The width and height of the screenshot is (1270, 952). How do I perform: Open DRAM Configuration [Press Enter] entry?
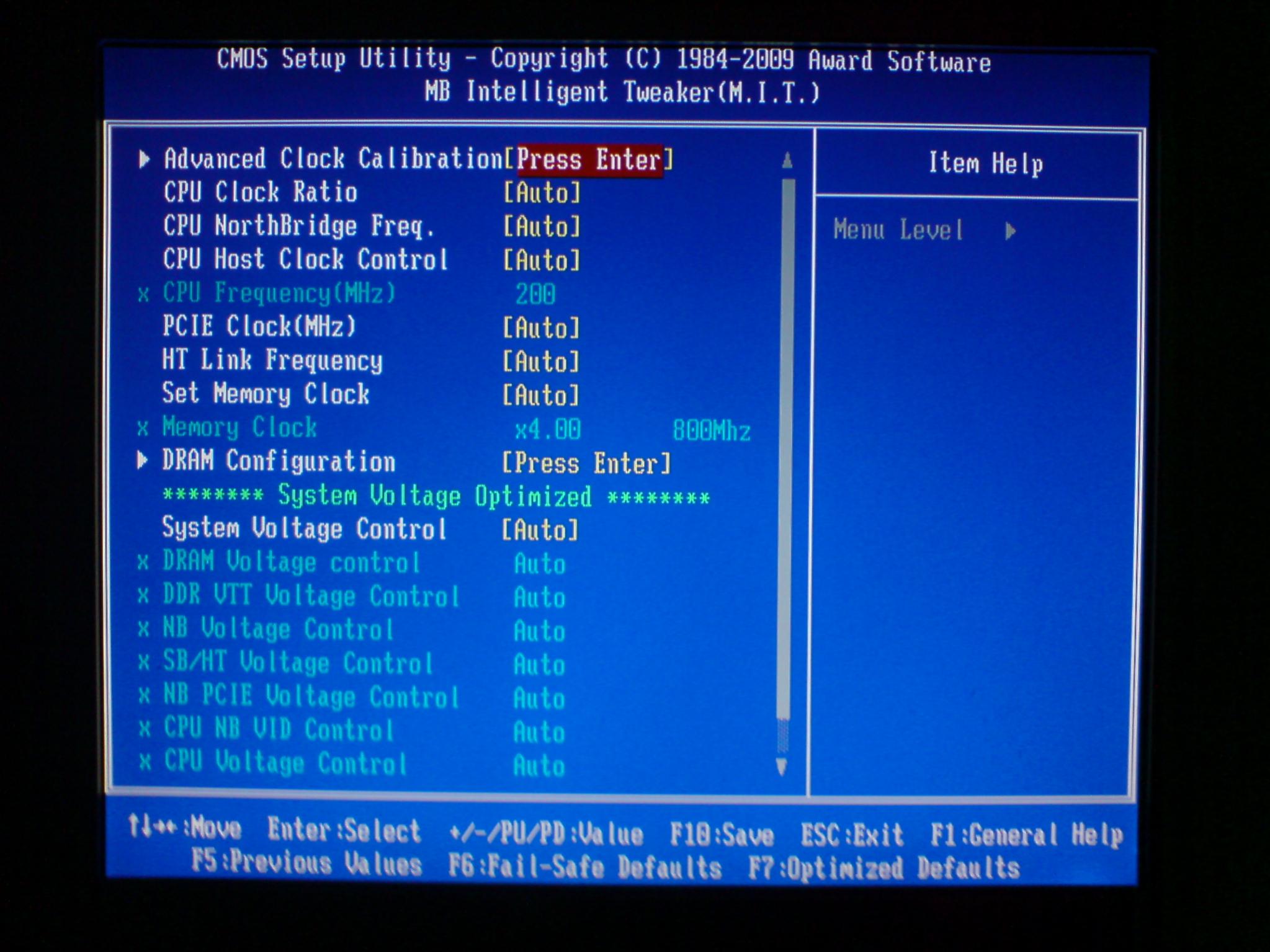(x=586, y=463)
